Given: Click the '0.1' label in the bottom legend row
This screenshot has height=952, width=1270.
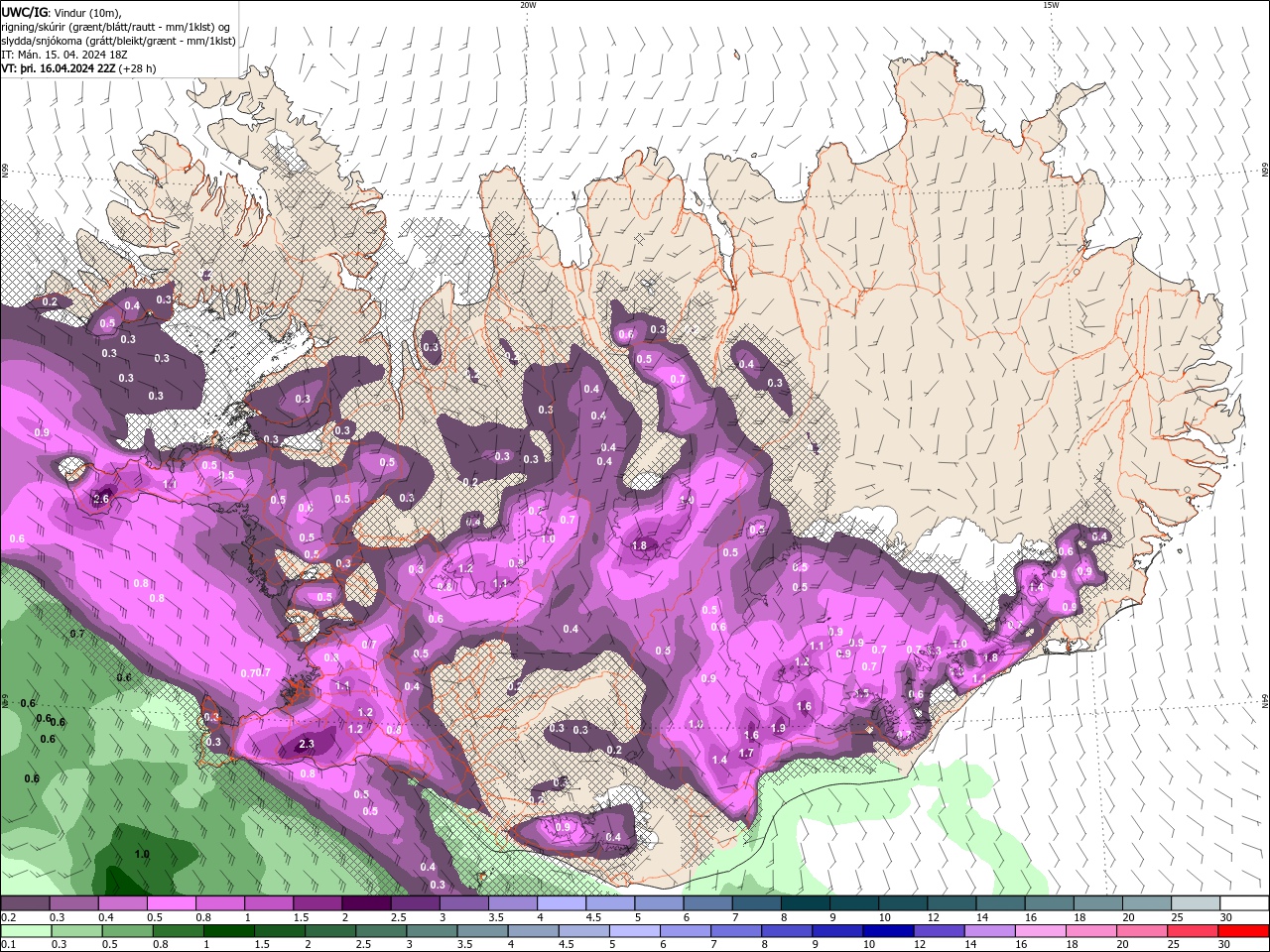Looking at the screenshot, I should point(10,945).
